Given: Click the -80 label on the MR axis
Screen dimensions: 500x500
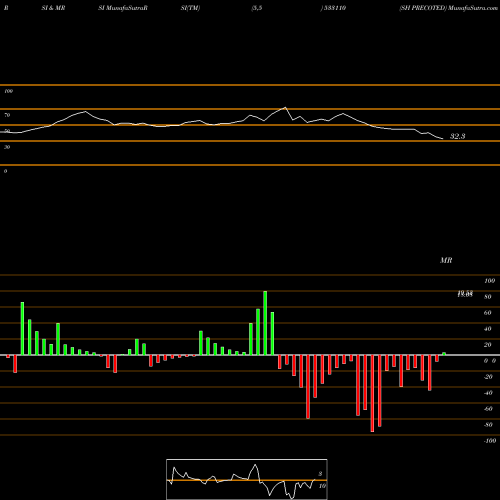Looking at the screenshot, I should [488, 425].
